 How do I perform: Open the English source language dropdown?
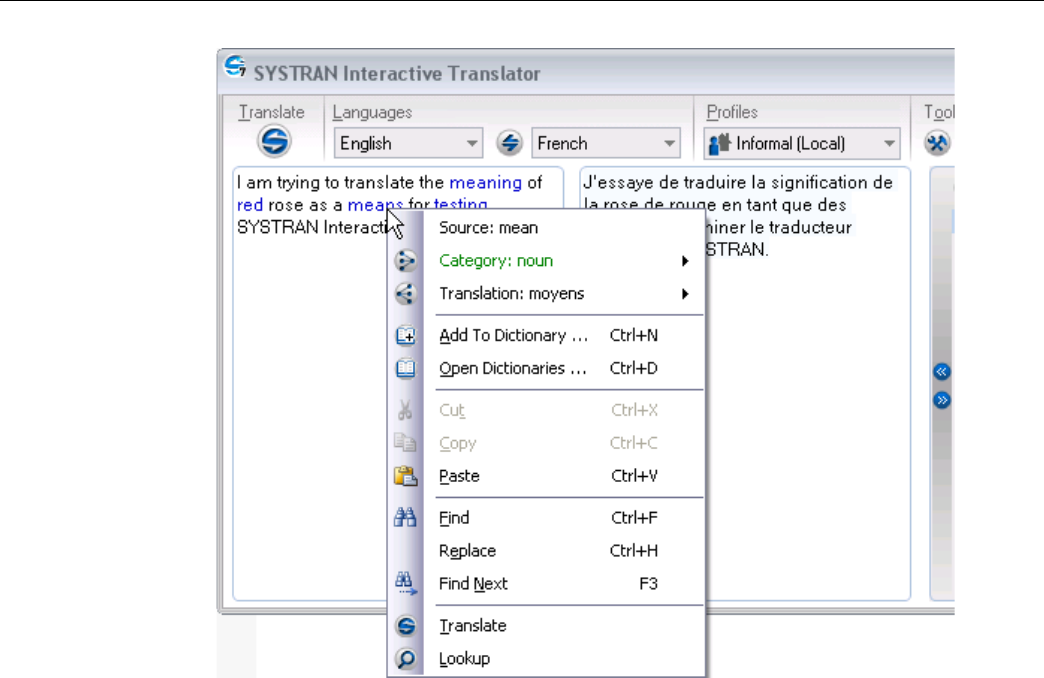coord(408,143)
